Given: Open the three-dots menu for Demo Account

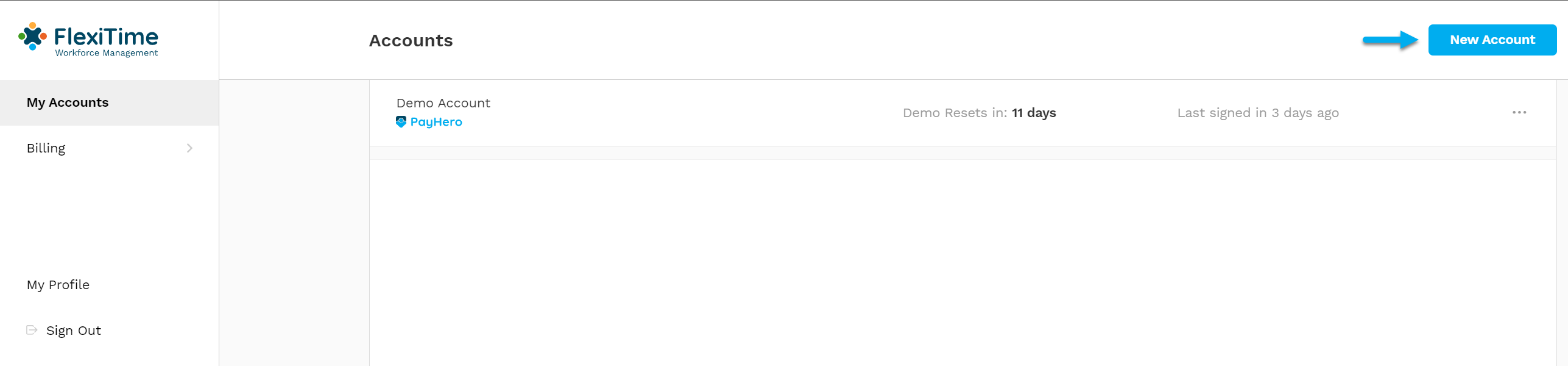Looking at the screenshot, I should [1519, 112].
